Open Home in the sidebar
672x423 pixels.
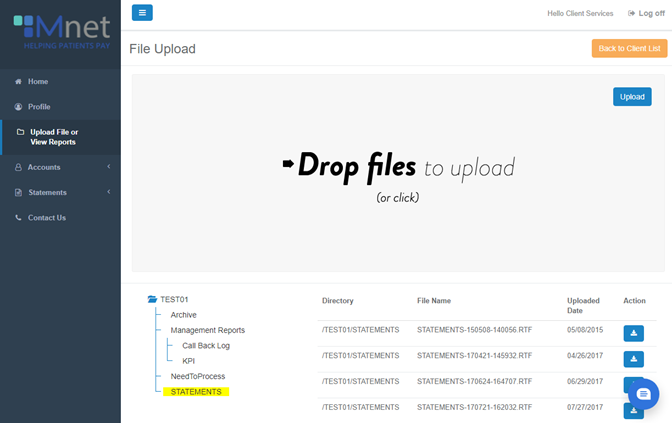[x=37, y=81]
